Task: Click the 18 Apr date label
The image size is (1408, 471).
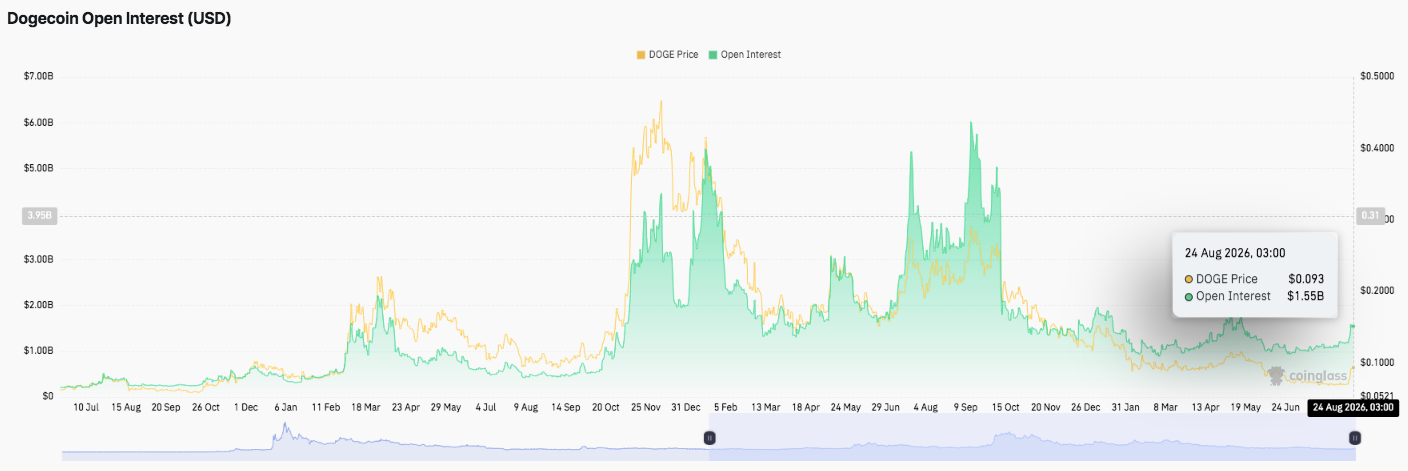Action: [806, 408]
